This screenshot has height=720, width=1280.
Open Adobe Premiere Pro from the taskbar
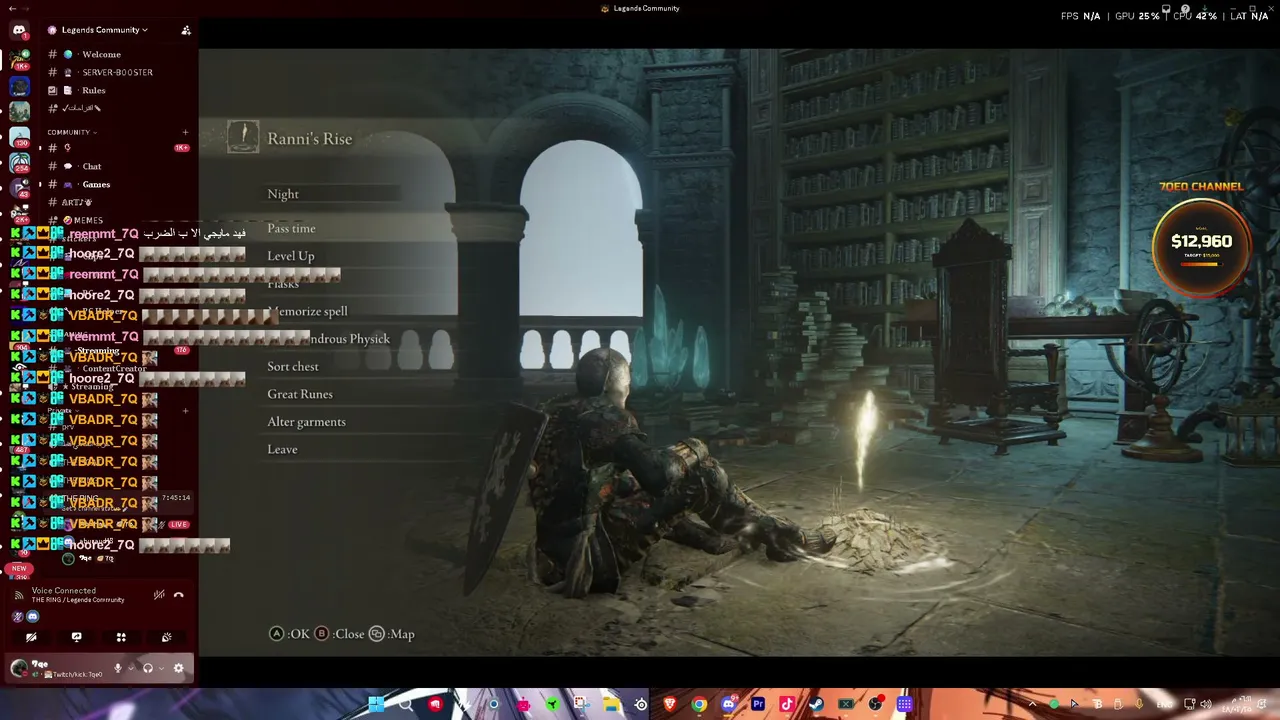(x=758, y=704)
